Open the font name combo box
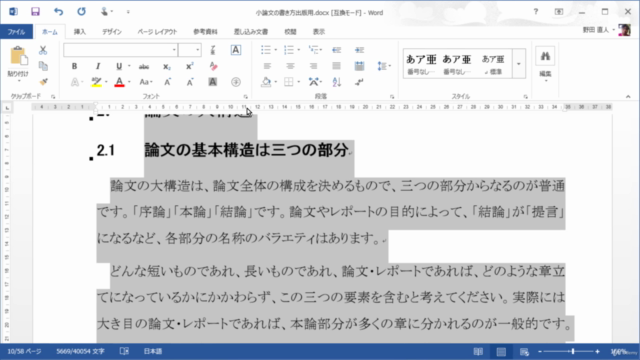The image size is (640, 360). point(120,50)
